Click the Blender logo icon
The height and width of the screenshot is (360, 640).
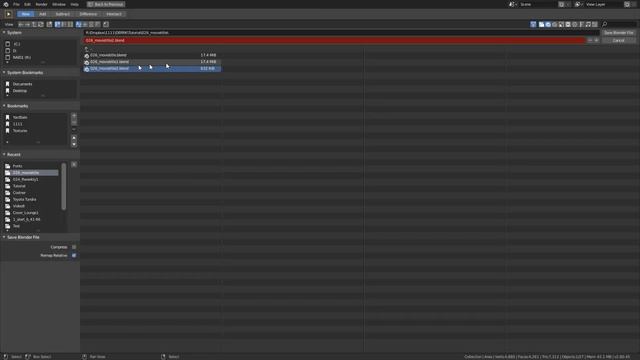pyautogui.click(x=6, y=4)
